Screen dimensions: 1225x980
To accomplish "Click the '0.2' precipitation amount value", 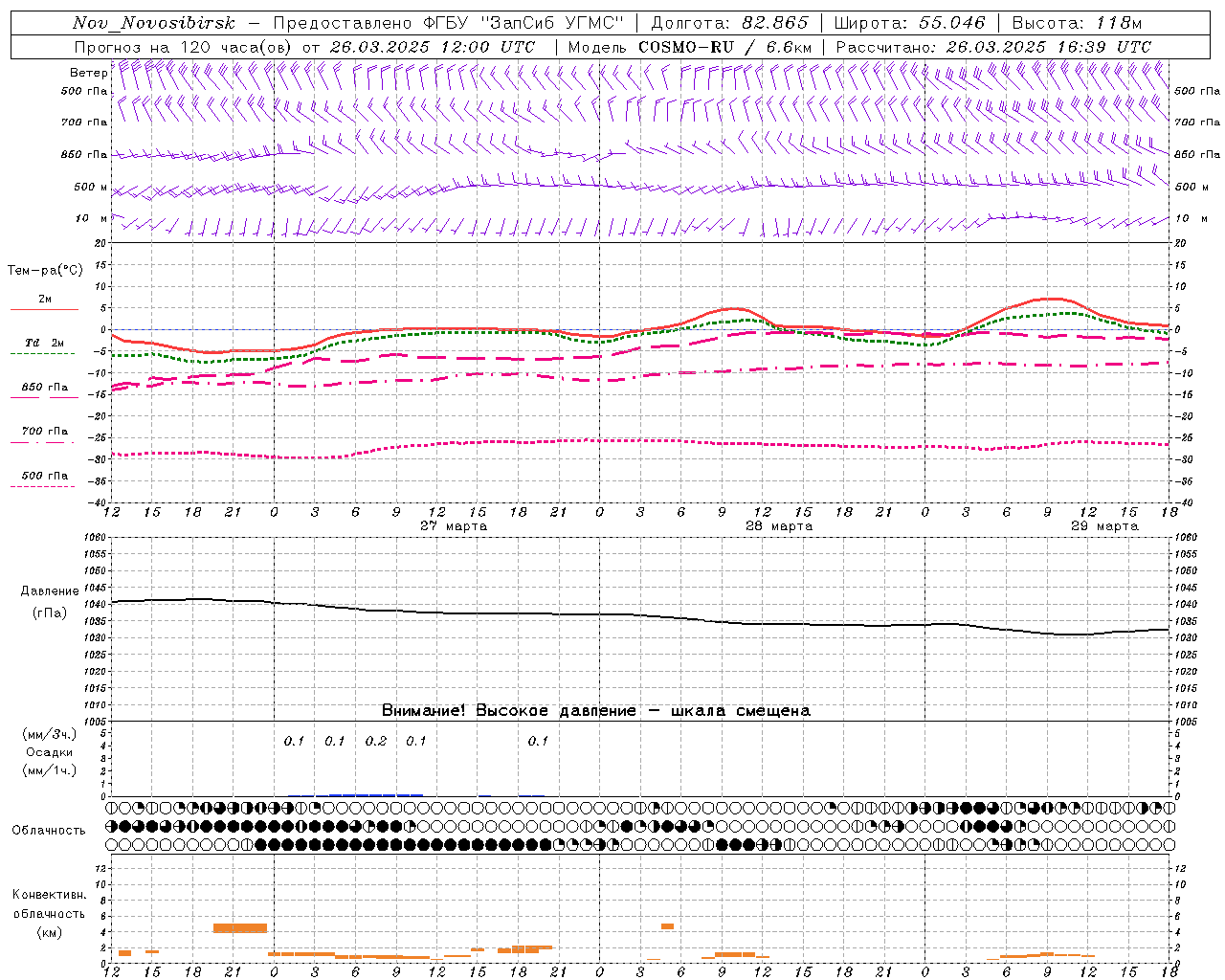I will point(376,742).
